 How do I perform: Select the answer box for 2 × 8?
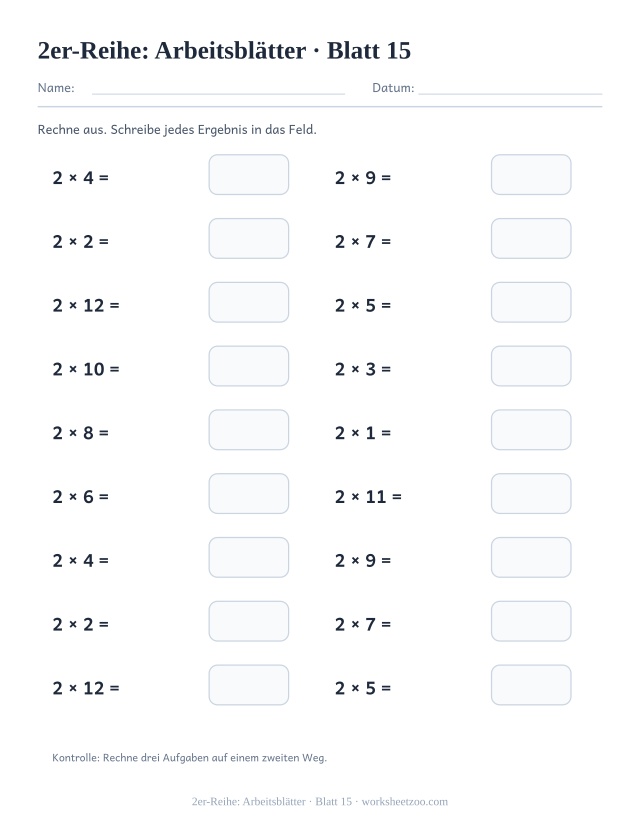point(249,430)
